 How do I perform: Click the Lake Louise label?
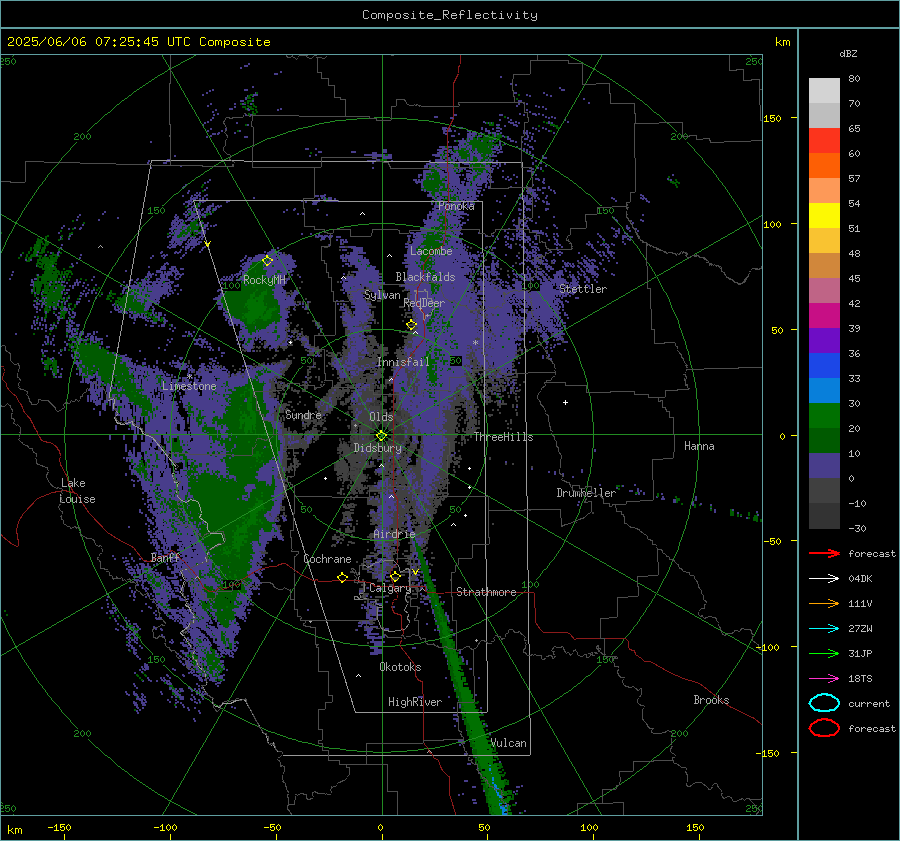pyautogui.click(x=78, y=491)
